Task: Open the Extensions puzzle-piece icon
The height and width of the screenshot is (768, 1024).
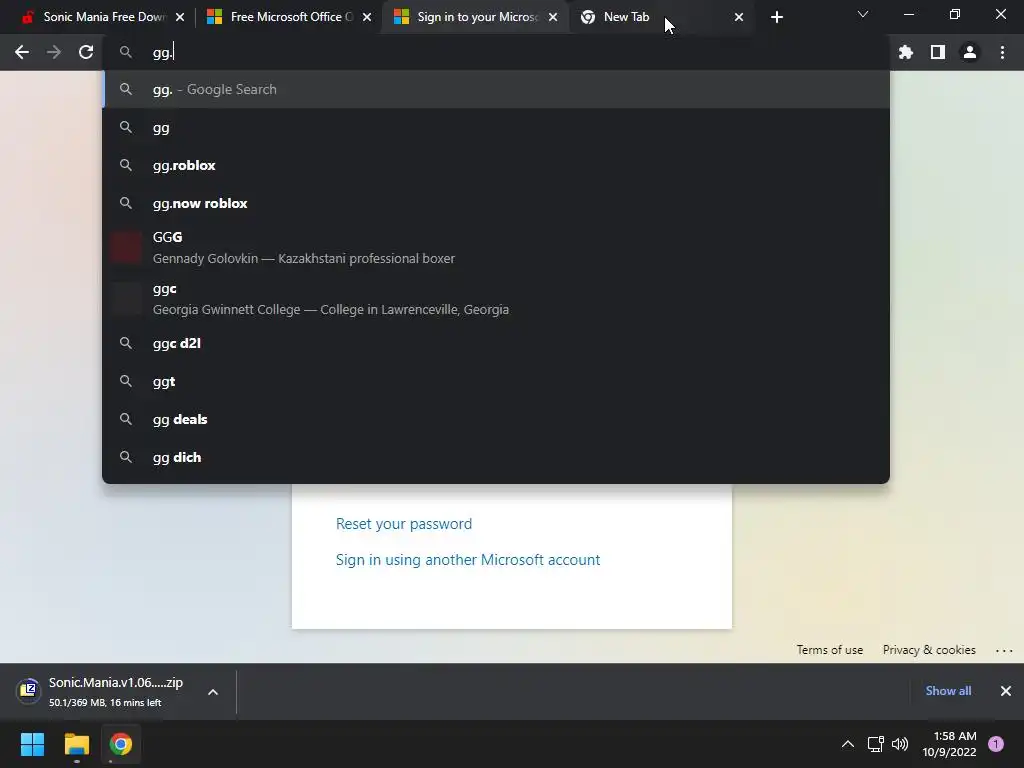Action: pyautogui.click(x=906, y=52)
